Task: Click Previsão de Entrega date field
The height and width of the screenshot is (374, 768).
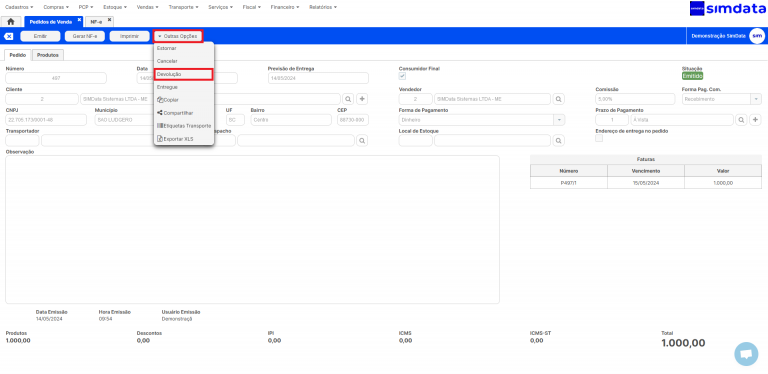Action: click(318, 78)
